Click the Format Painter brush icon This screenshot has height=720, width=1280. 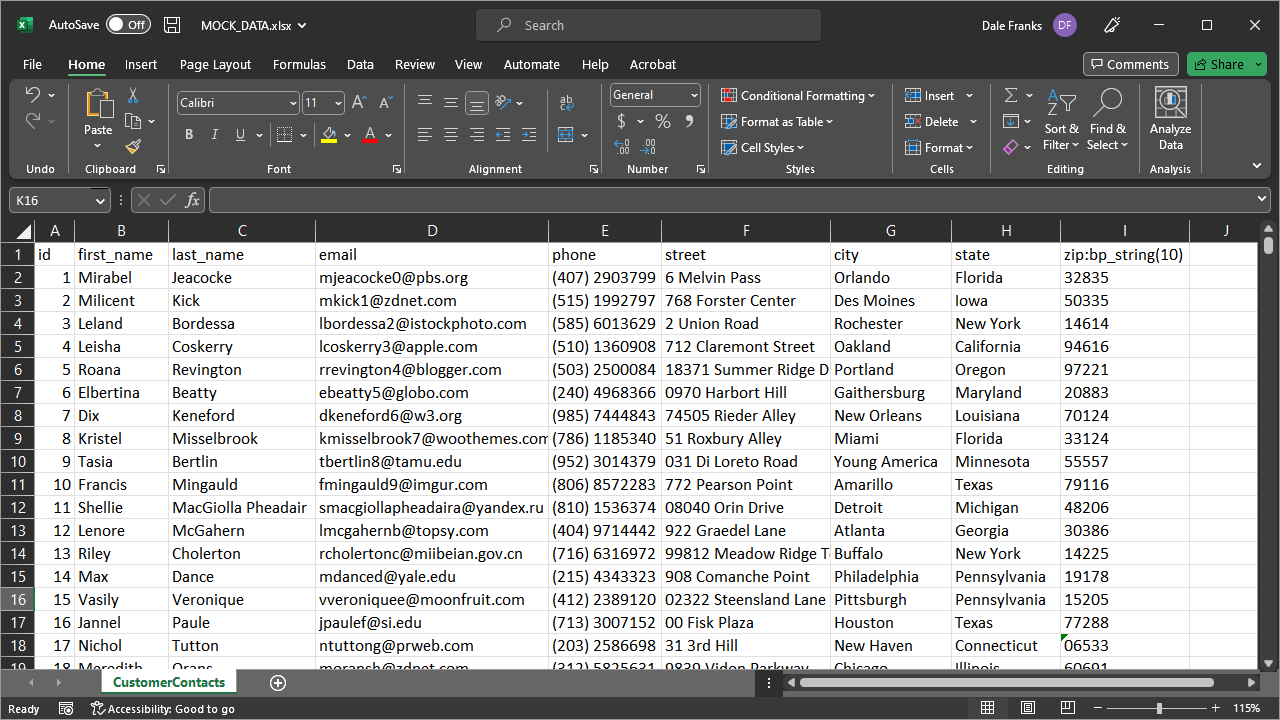pyautogui.click(x=133, y=147)
